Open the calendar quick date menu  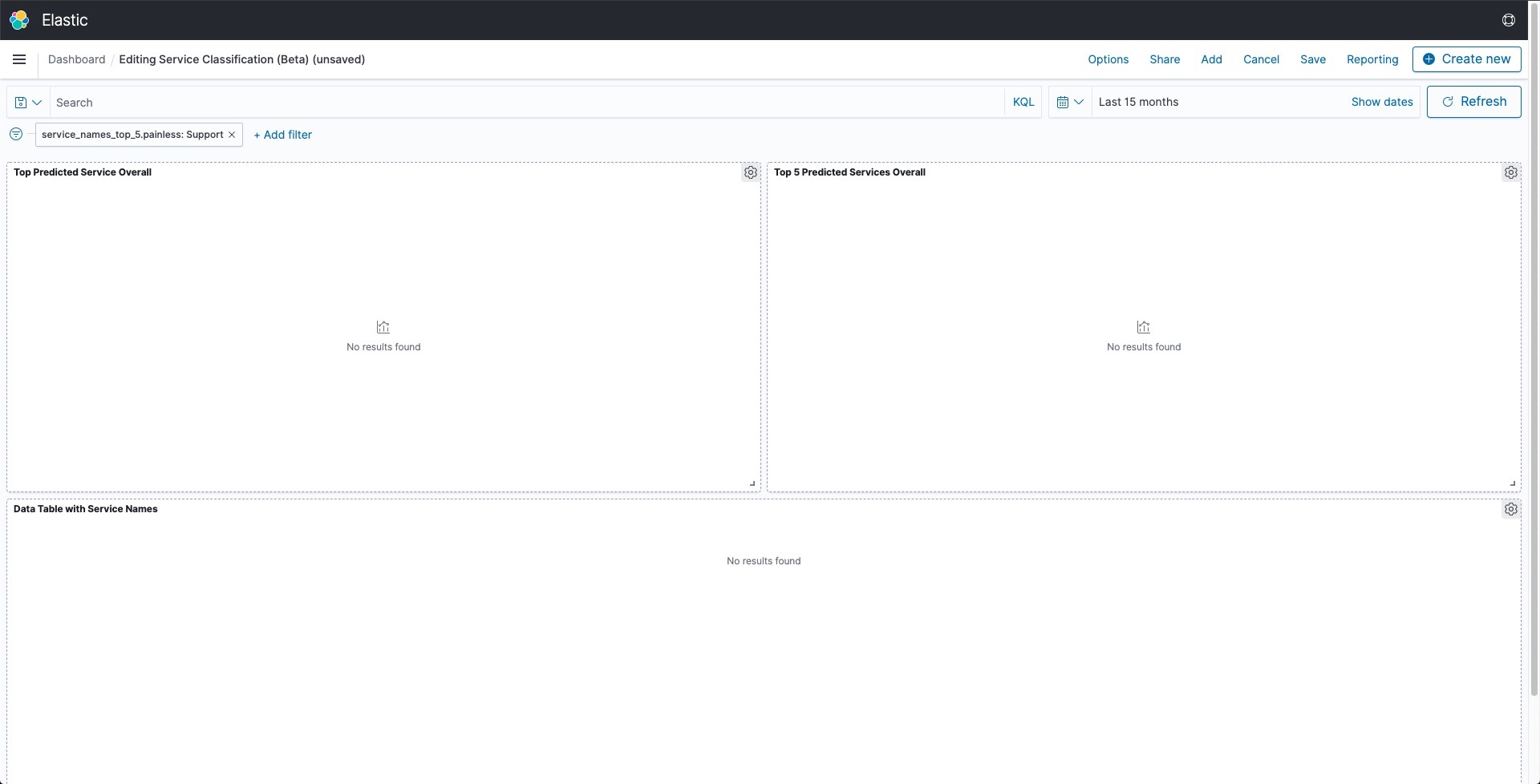point(1070,102)
